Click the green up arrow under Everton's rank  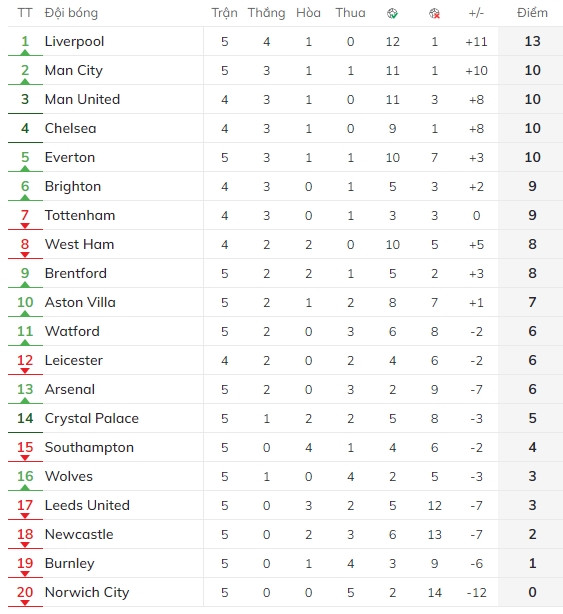point(25,168)
